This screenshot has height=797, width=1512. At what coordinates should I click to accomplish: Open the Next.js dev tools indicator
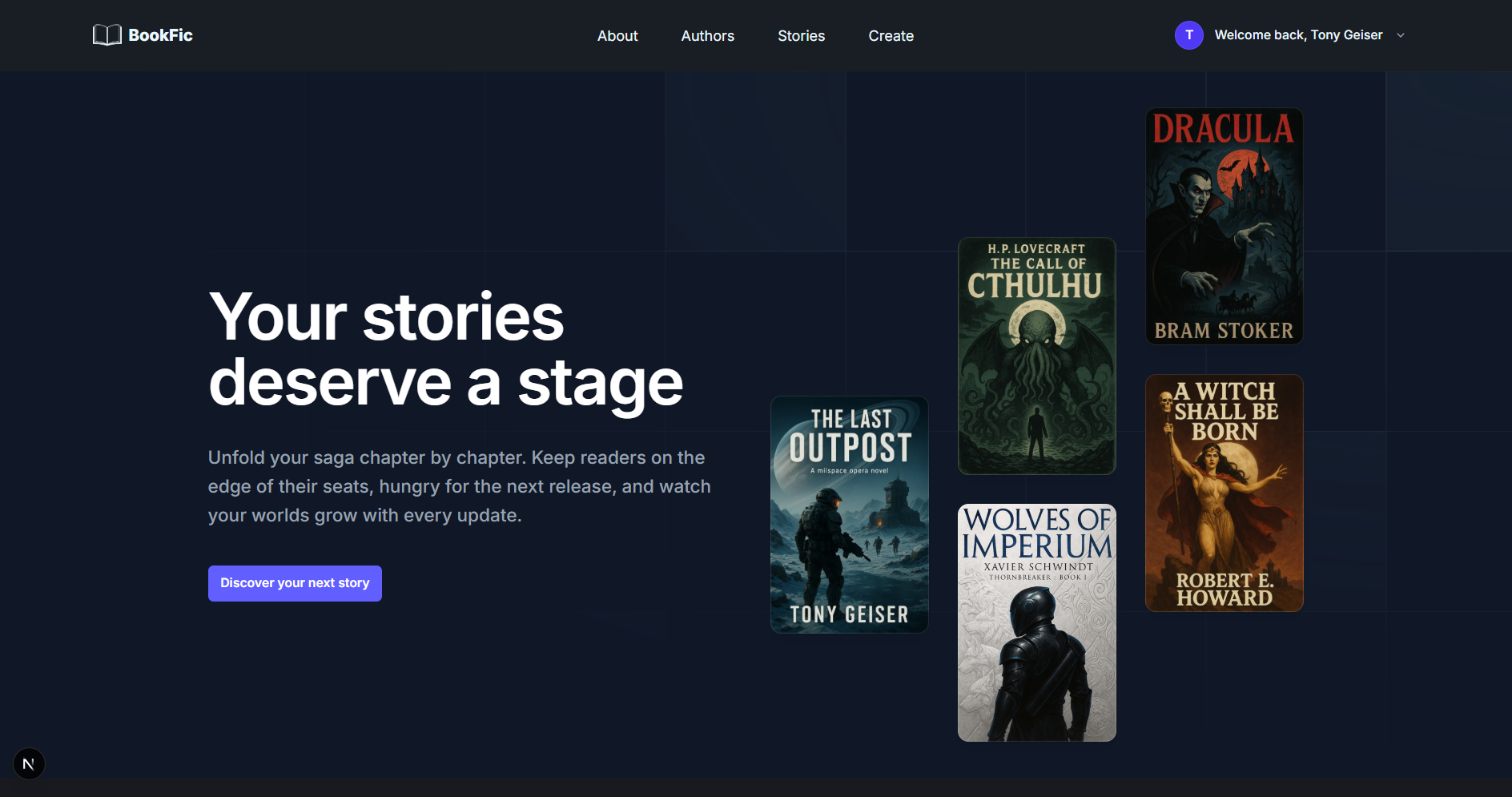pos(30,763)
